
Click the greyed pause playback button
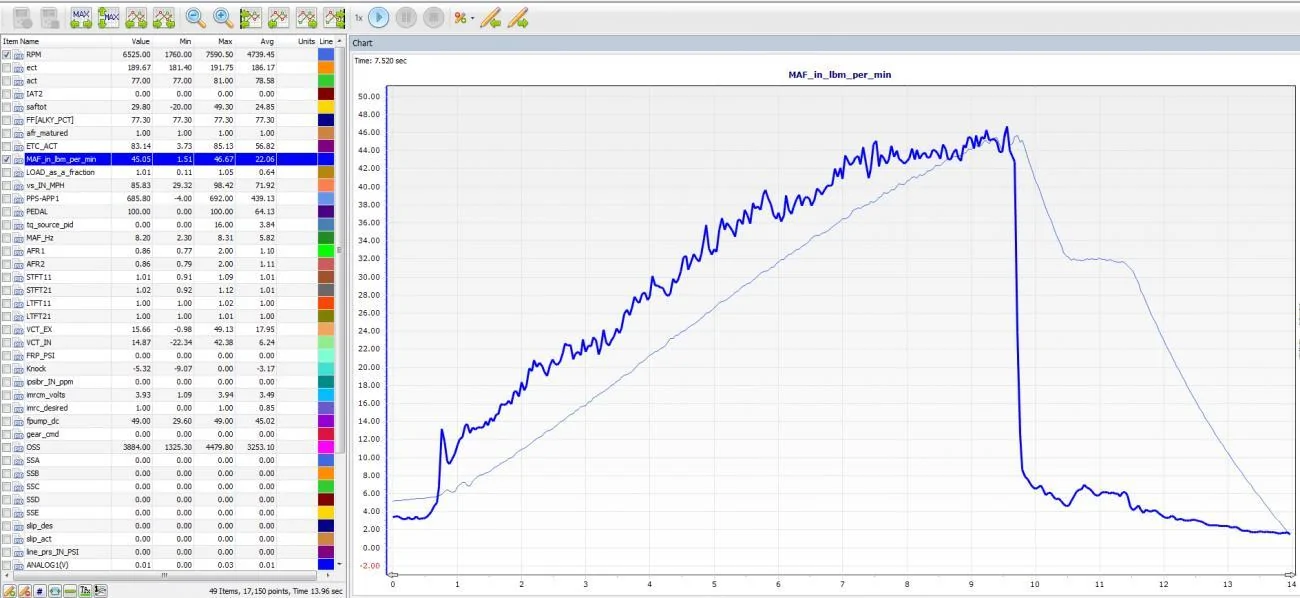(405, 17)
